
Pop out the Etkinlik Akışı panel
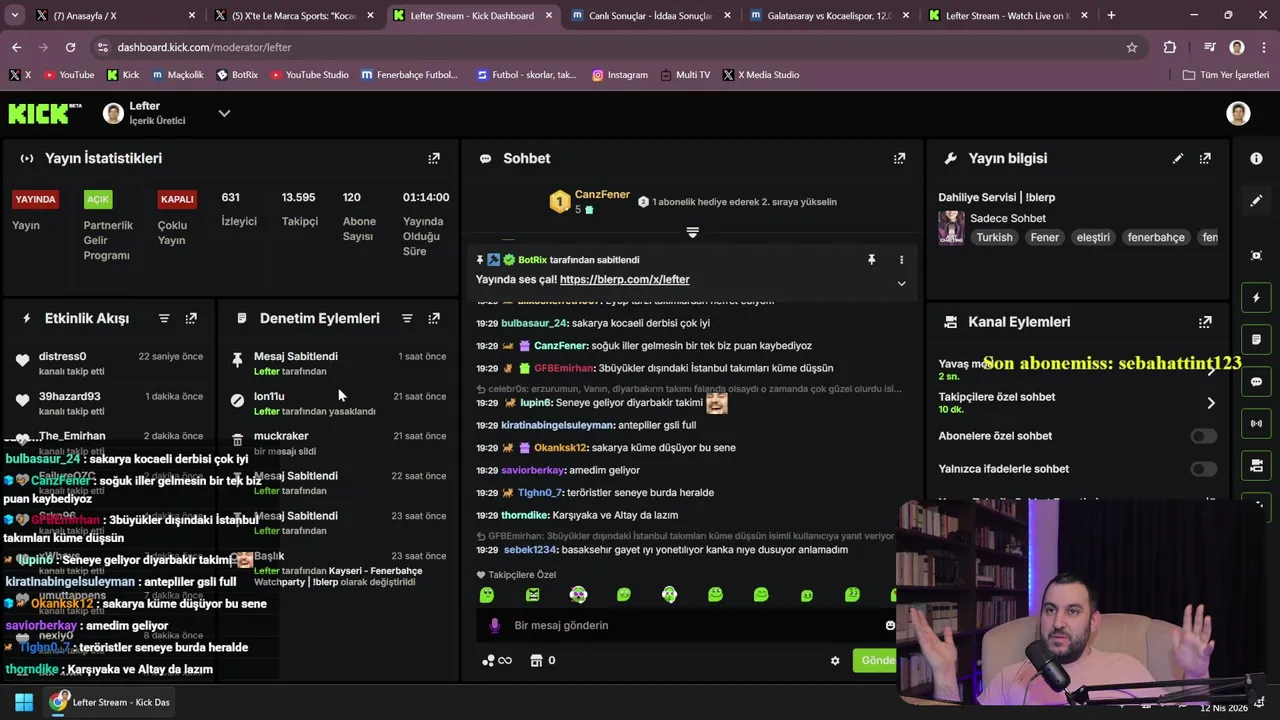click(x=191, y=318)
